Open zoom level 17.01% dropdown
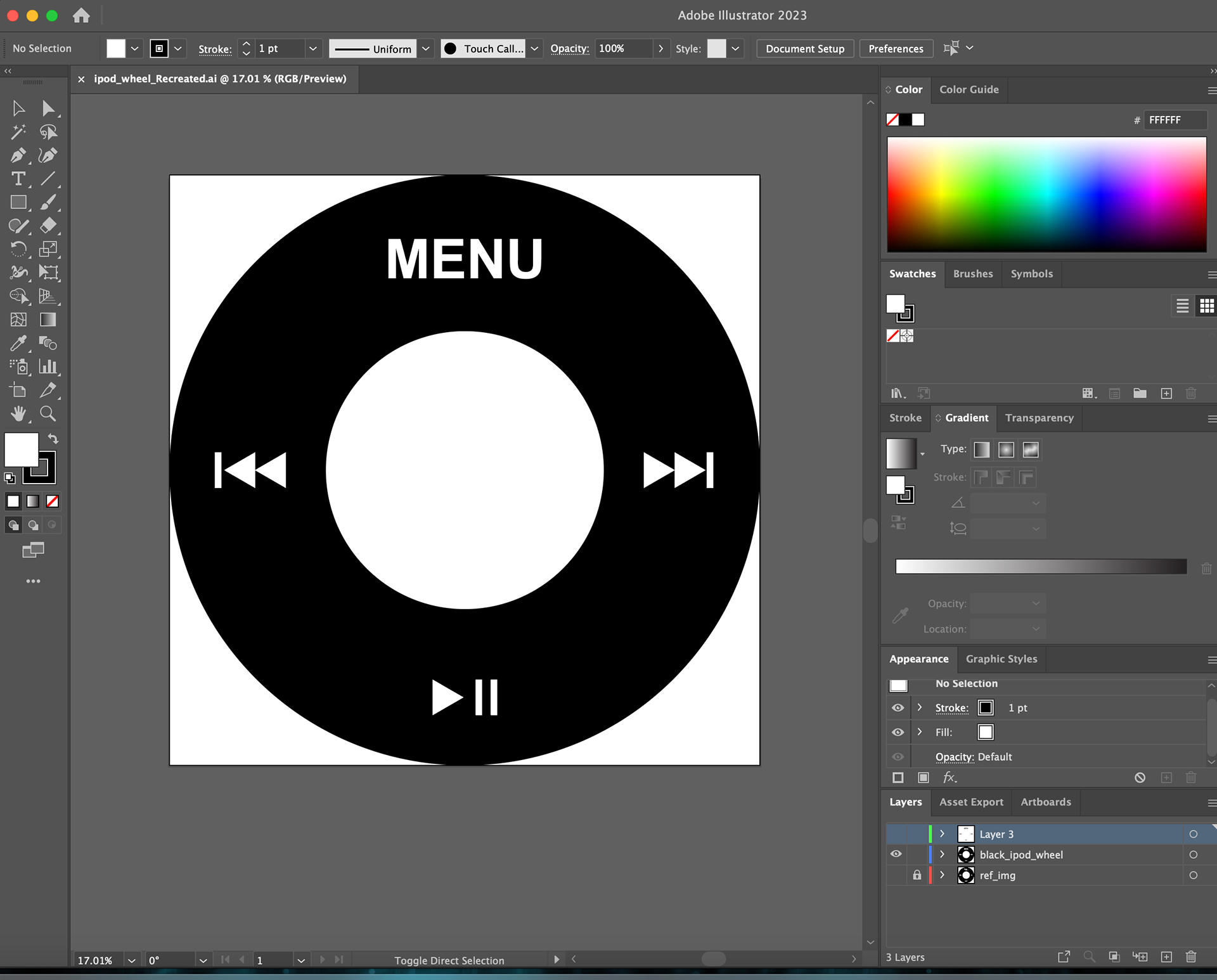The image size is (1217, 980). tap(132, 960)
